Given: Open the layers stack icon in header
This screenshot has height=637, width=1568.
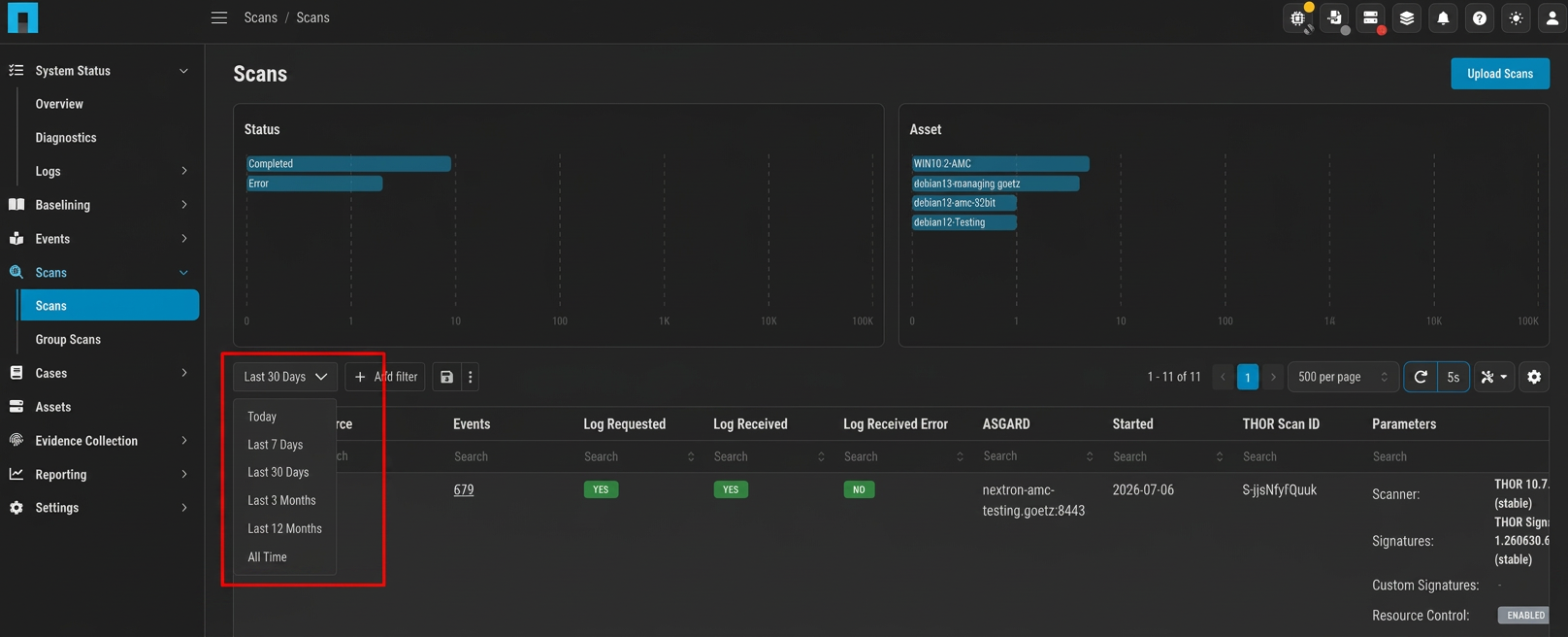Looking at the screenshot, I should point(1407,18).
